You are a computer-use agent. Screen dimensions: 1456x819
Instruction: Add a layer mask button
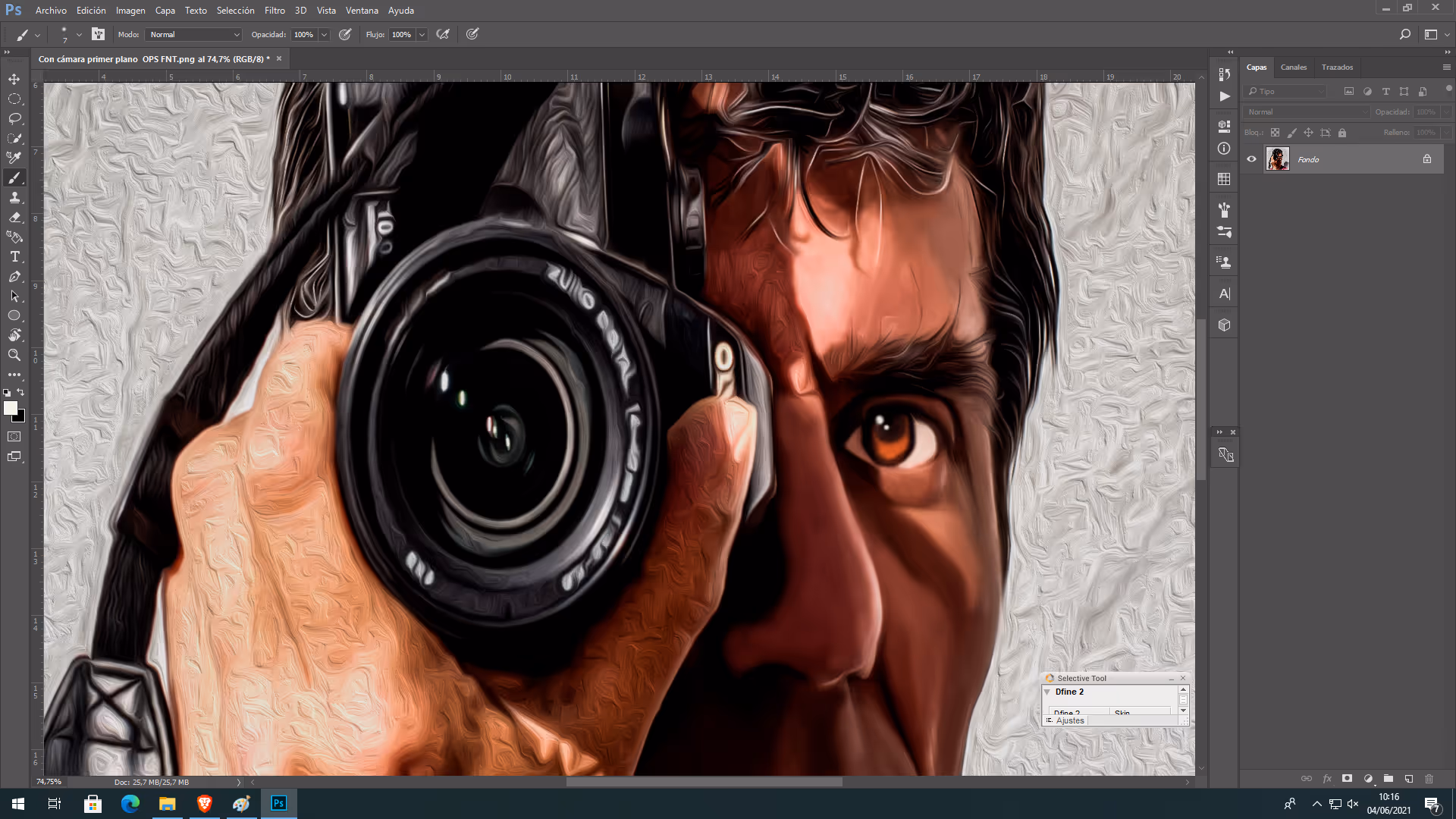(1347, 779)
